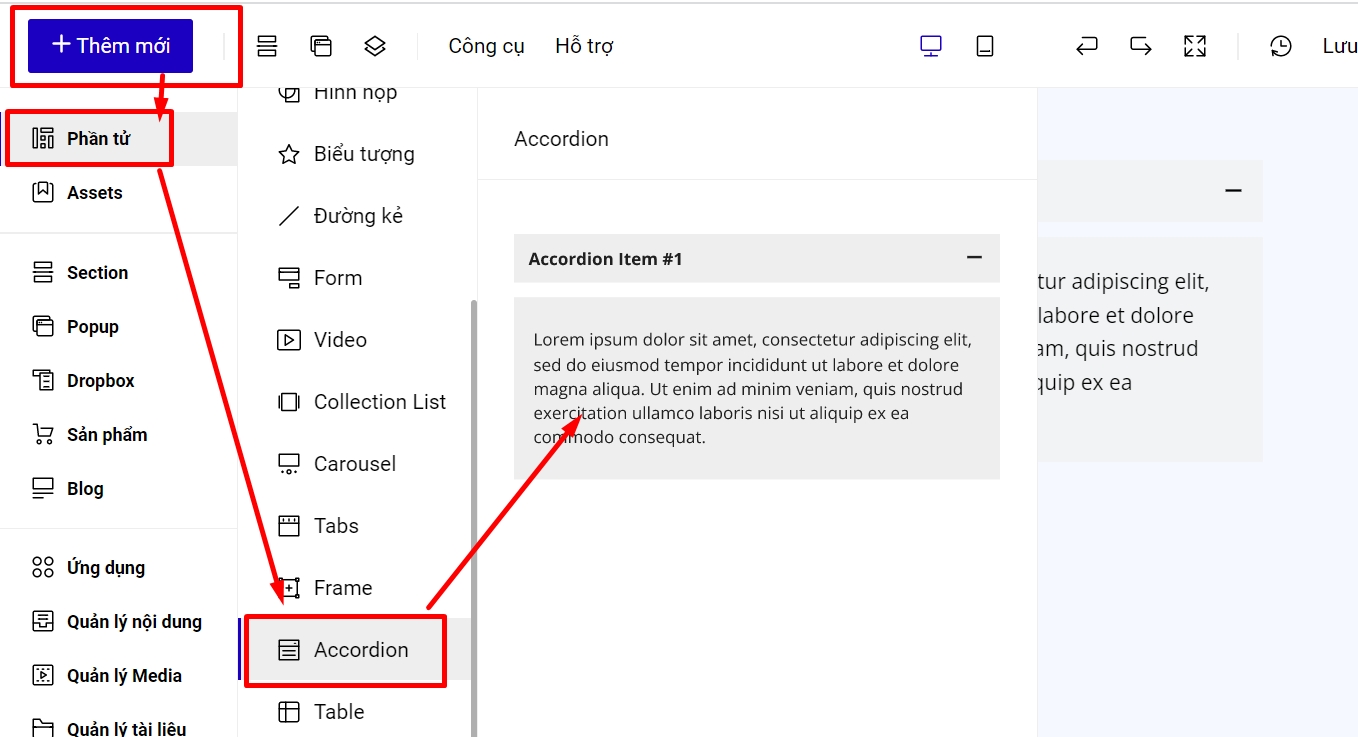
Task: Choose the Carousel element
Action: coord(354,464)
